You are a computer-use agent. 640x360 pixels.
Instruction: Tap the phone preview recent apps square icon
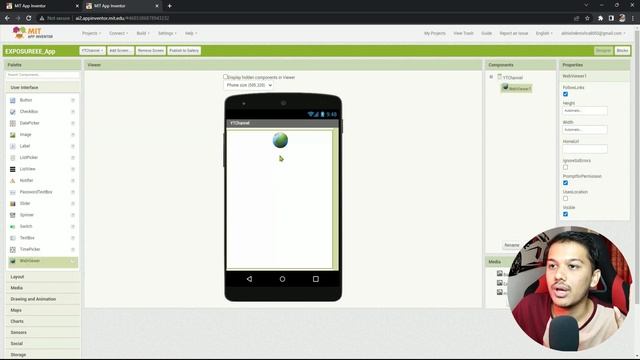click(316, 279)
